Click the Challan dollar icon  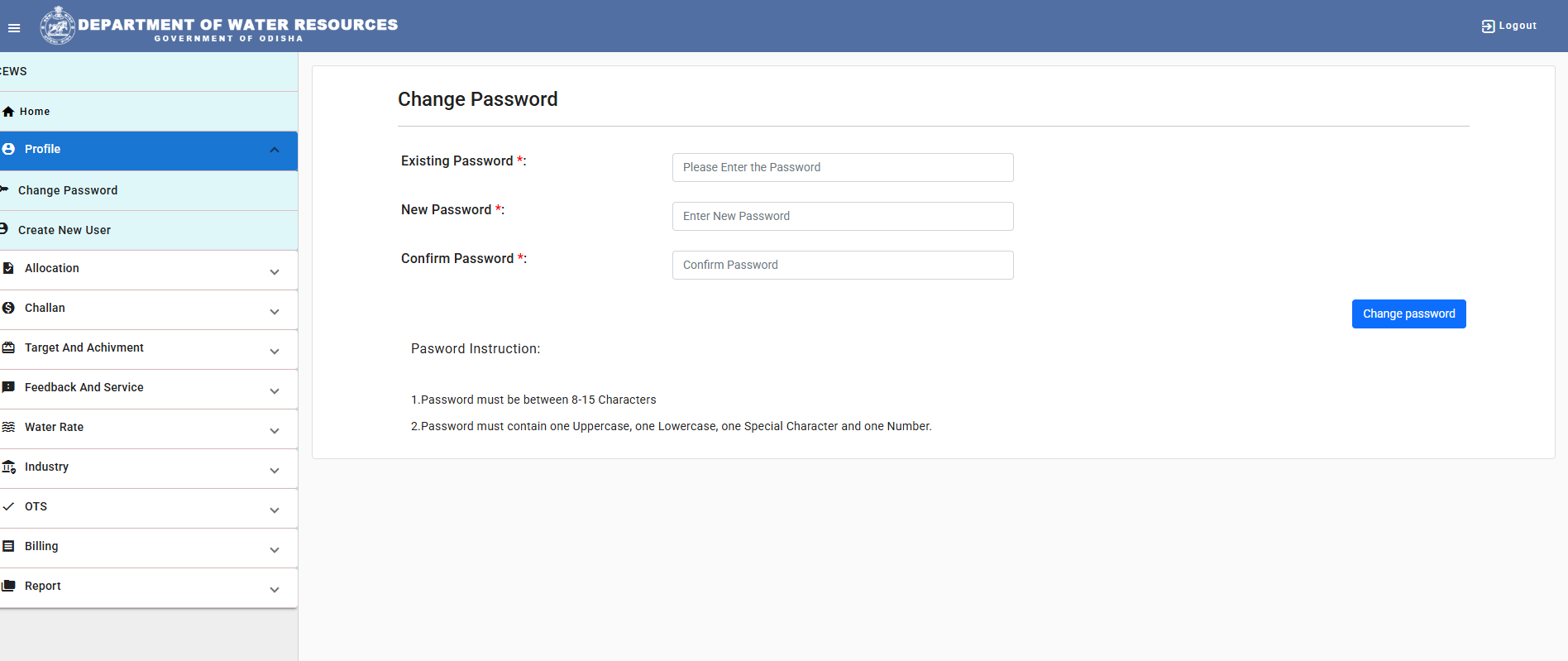point(8,308)
